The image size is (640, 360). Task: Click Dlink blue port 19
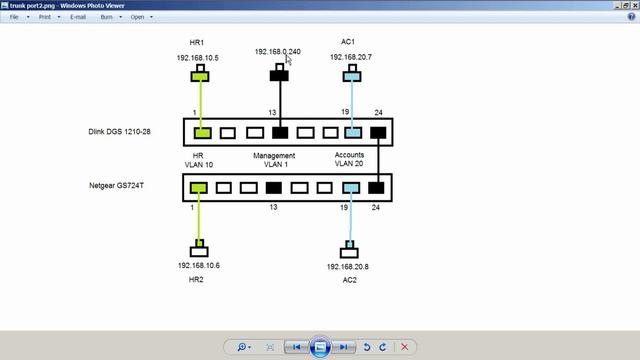click(353, 133)
